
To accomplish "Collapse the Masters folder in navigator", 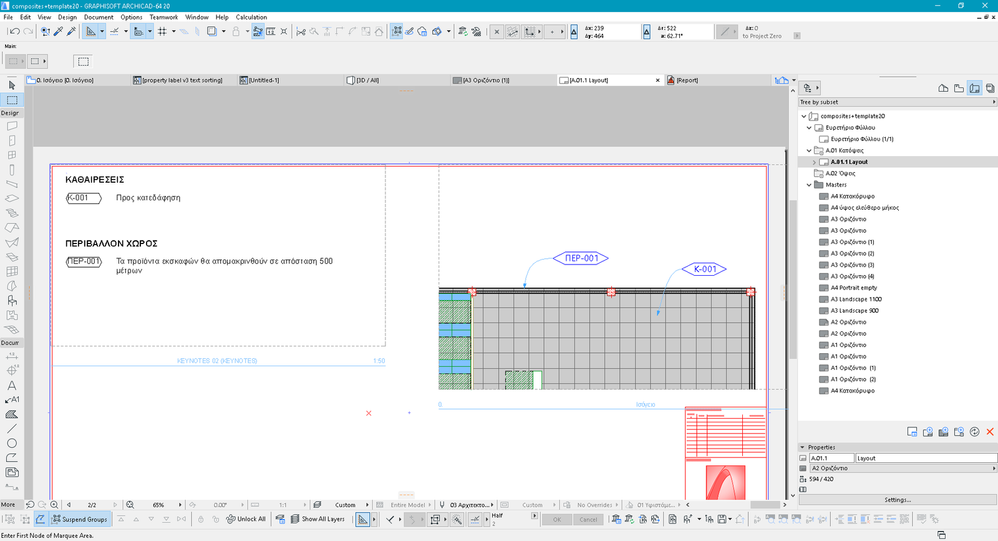I will 809,185.
